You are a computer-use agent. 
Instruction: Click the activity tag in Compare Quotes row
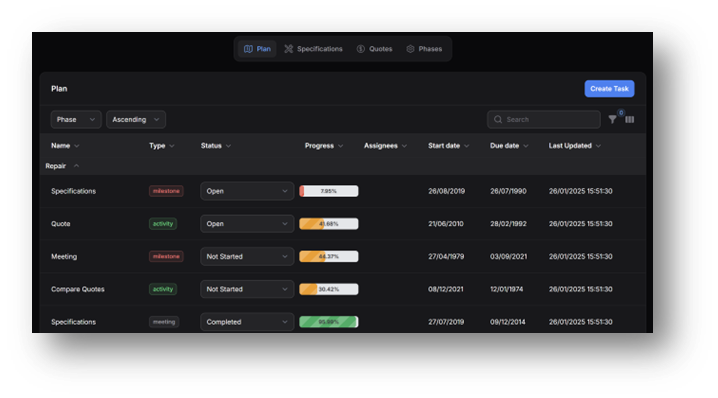(x=163, y=289)
